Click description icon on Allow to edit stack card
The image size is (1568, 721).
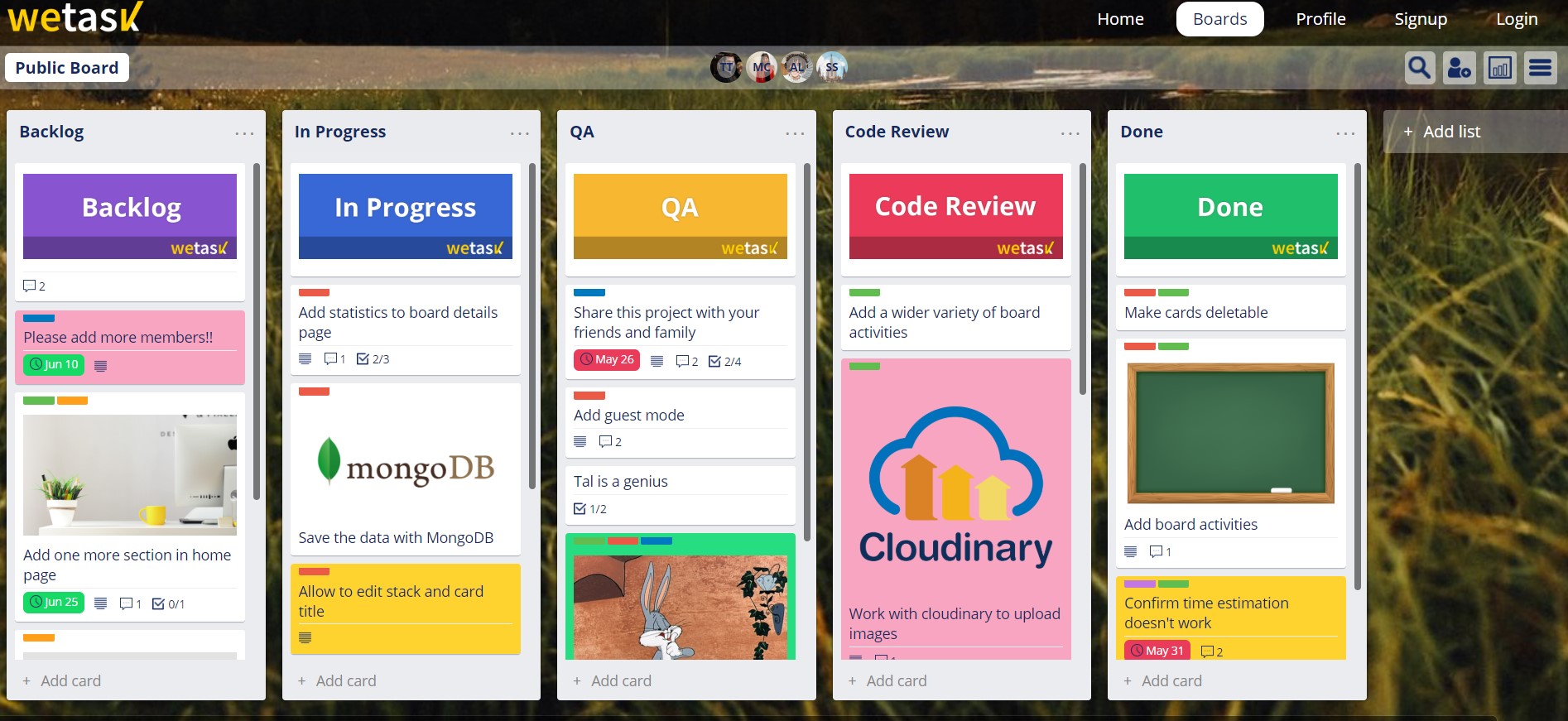click(305, 637)
